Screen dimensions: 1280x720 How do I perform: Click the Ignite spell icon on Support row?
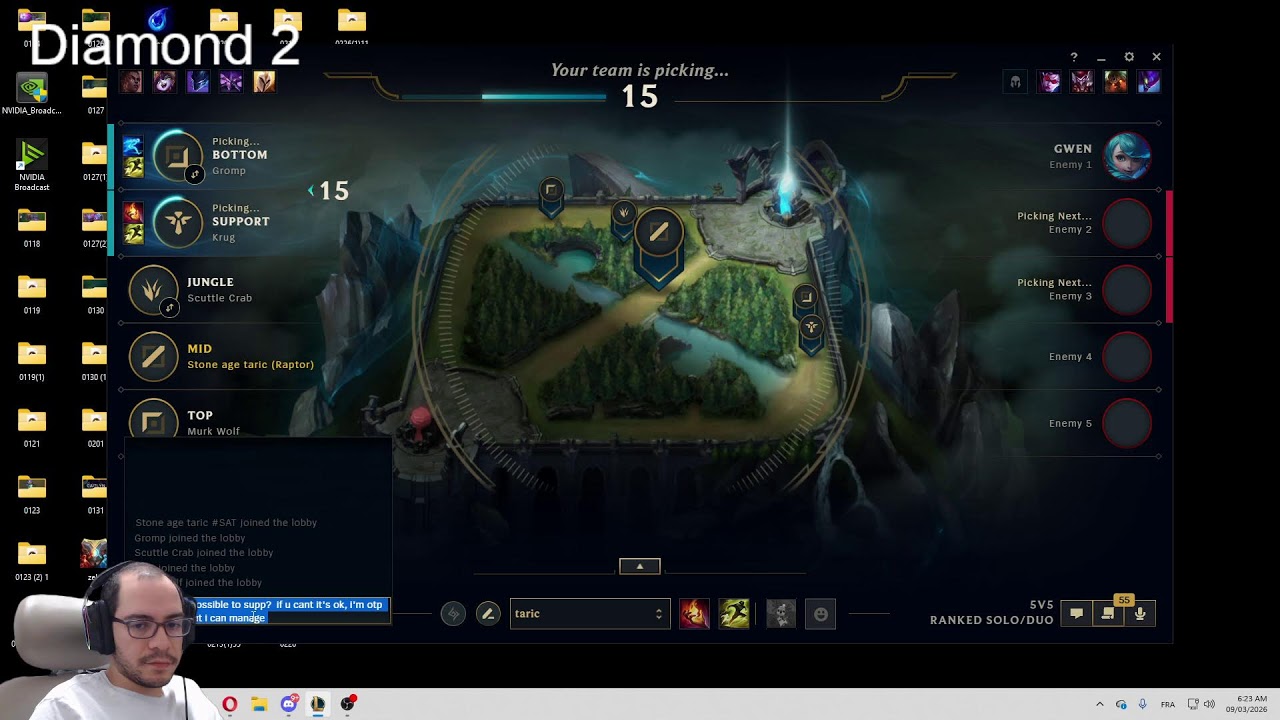coord(133,213)
